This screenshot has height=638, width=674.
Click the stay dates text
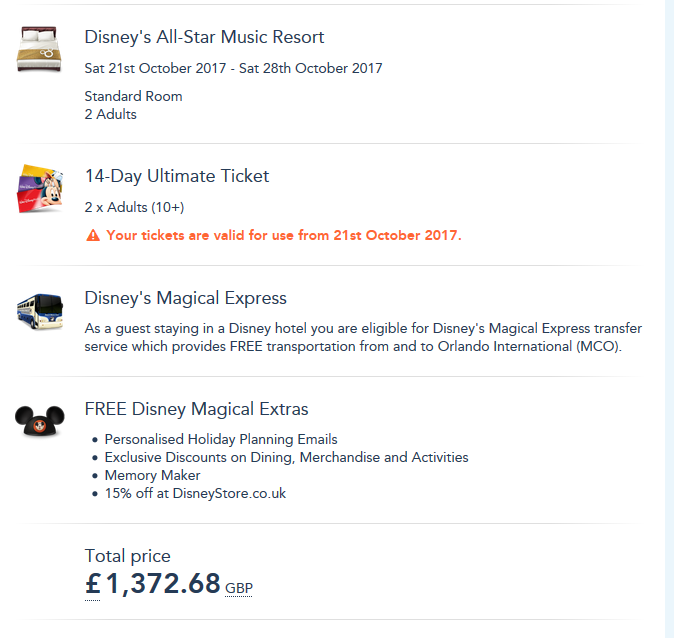233,69
